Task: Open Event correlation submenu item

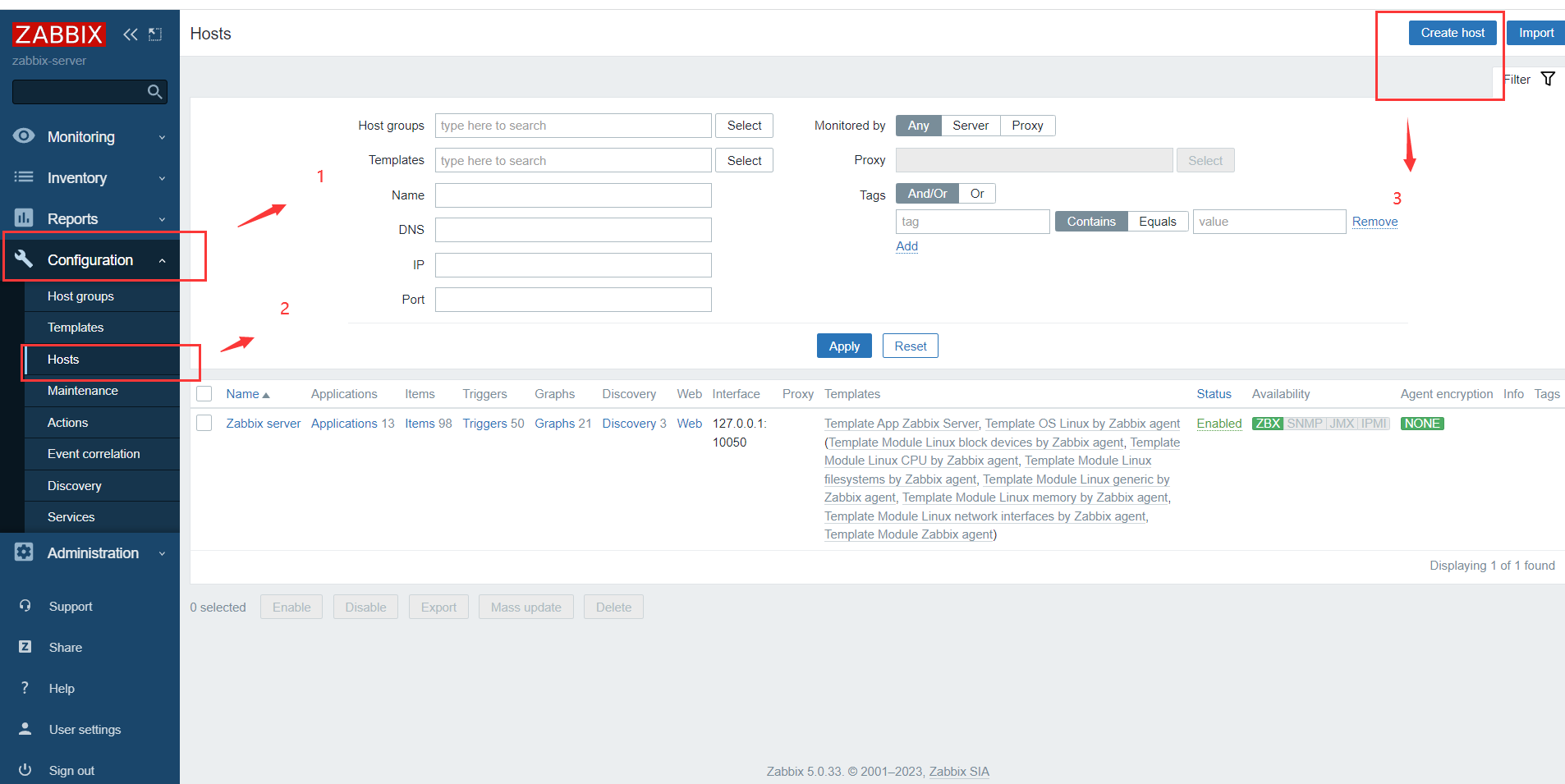Action: (x=102, y=454)
